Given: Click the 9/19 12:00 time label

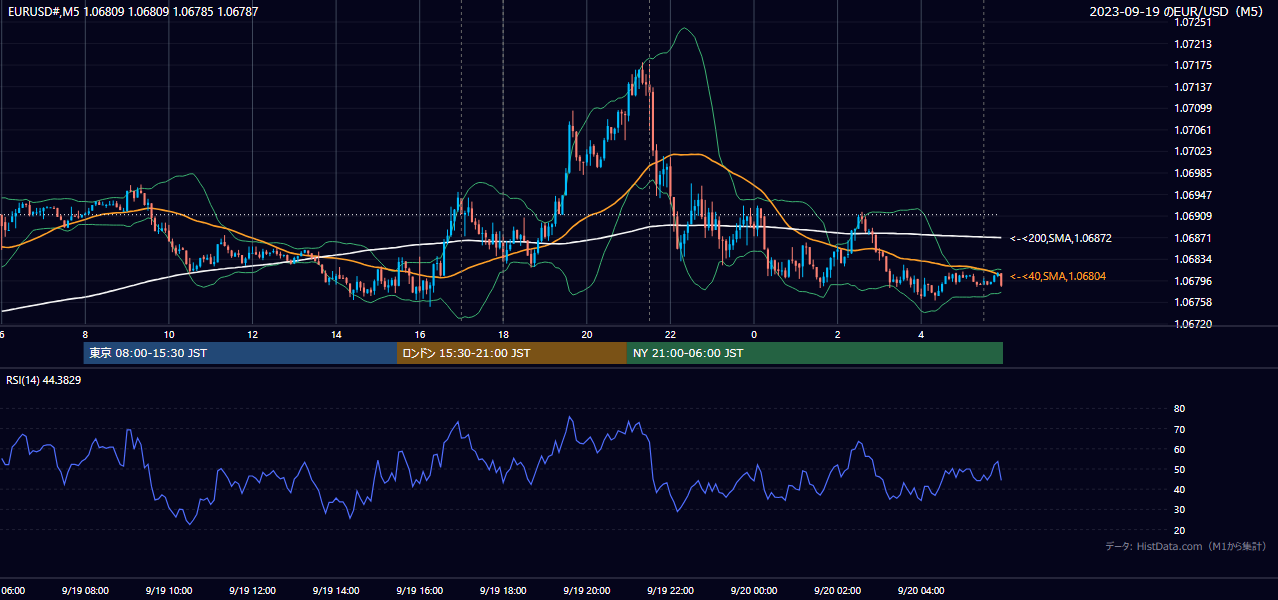Looking at the screenshot, I should click(252, 591).
